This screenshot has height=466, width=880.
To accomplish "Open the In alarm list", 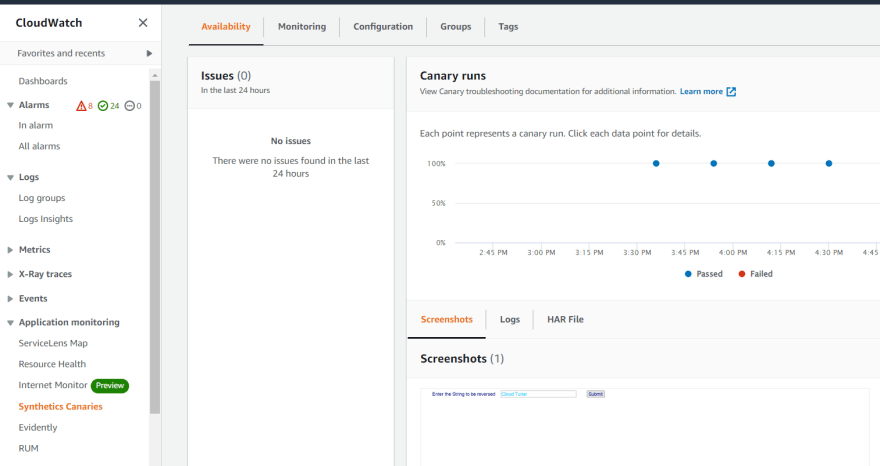I will (35, 125).
